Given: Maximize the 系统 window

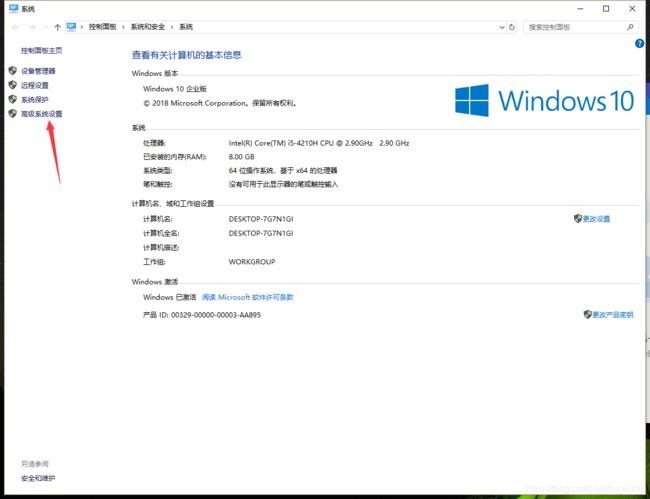Looking at the screenshot, I should (606, 9).
